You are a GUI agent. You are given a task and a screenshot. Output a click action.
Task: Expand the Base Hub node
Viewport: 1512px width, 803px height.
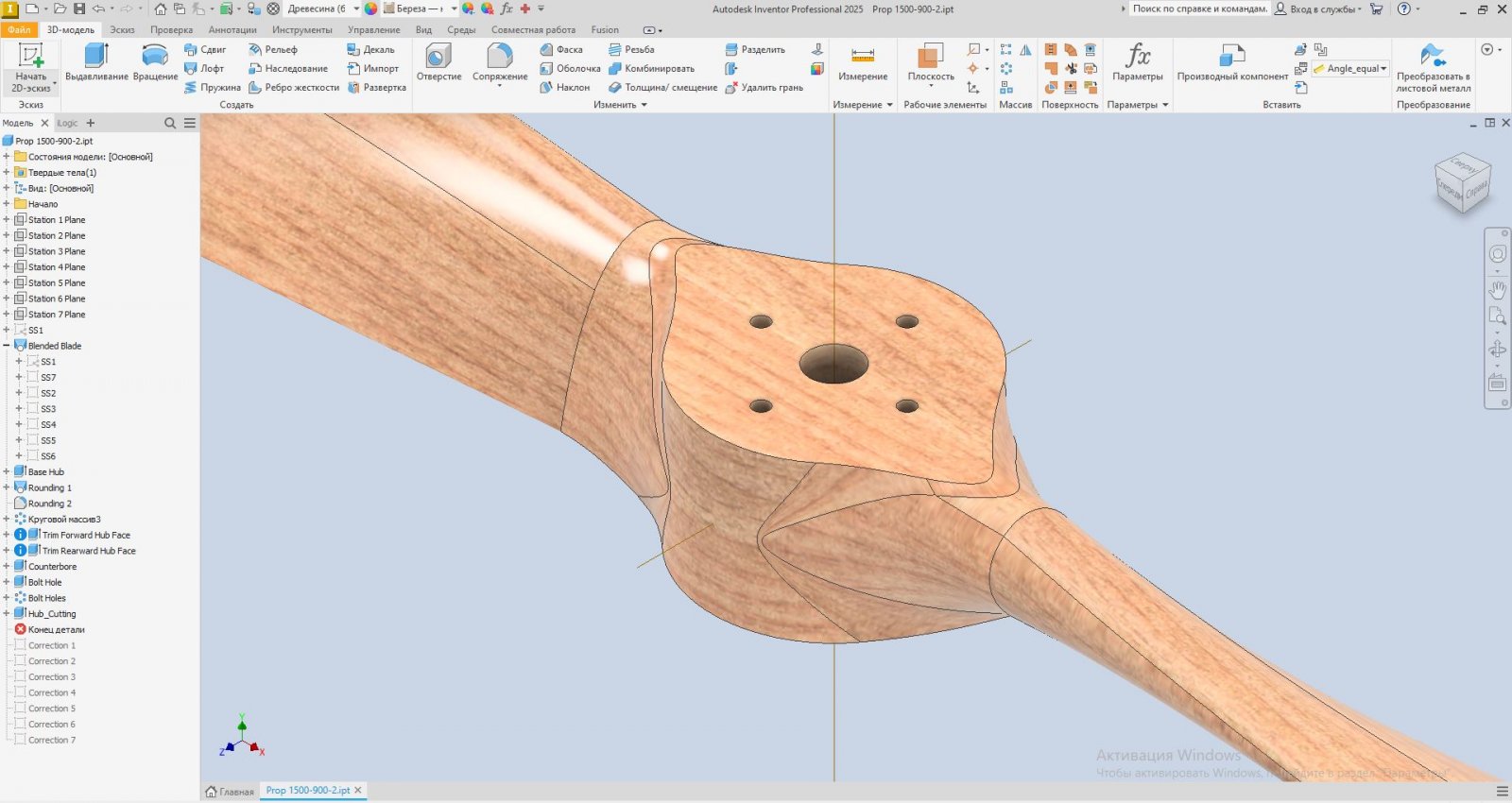[x=7, y=471]
